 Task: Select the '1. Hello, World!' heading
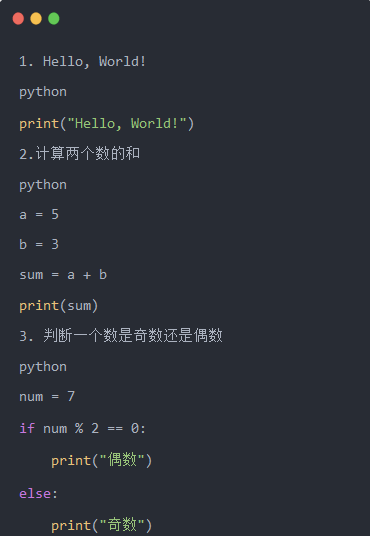tap(82, 62)
